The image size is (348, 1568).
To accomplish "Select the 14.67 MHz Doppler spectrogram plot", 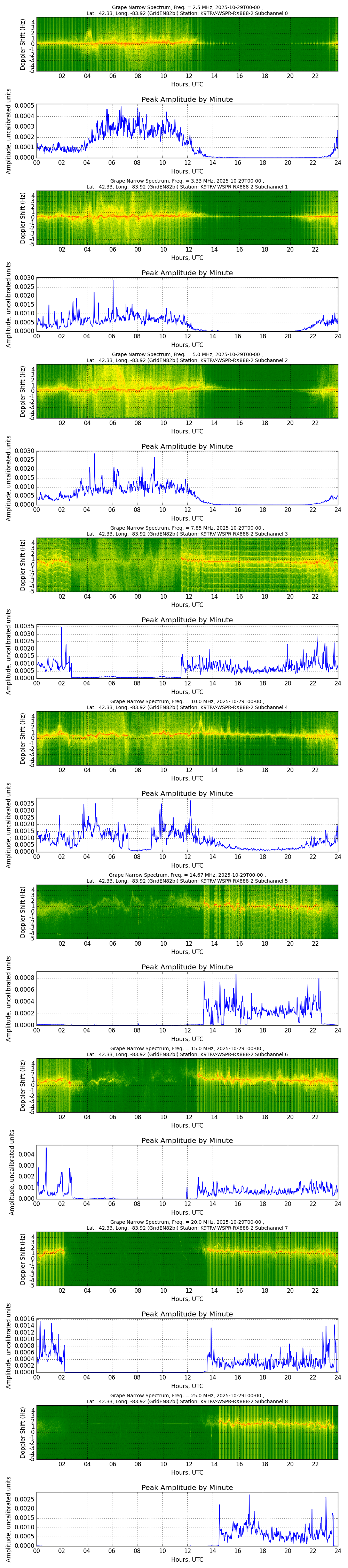I will pos(187,911).
